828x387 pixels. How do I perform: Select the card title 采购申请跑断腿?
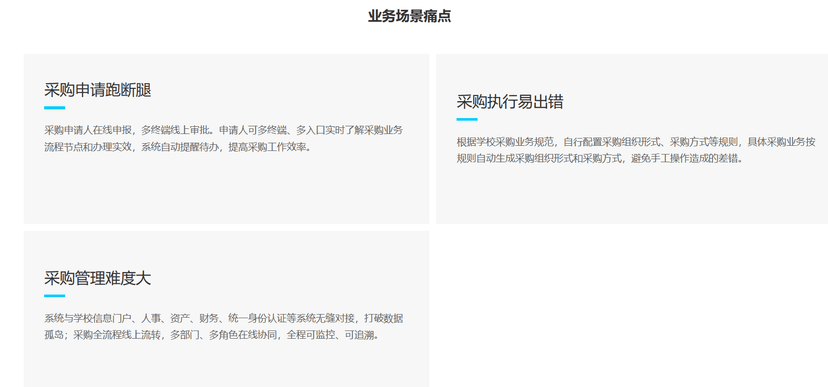tap(98, 90)
